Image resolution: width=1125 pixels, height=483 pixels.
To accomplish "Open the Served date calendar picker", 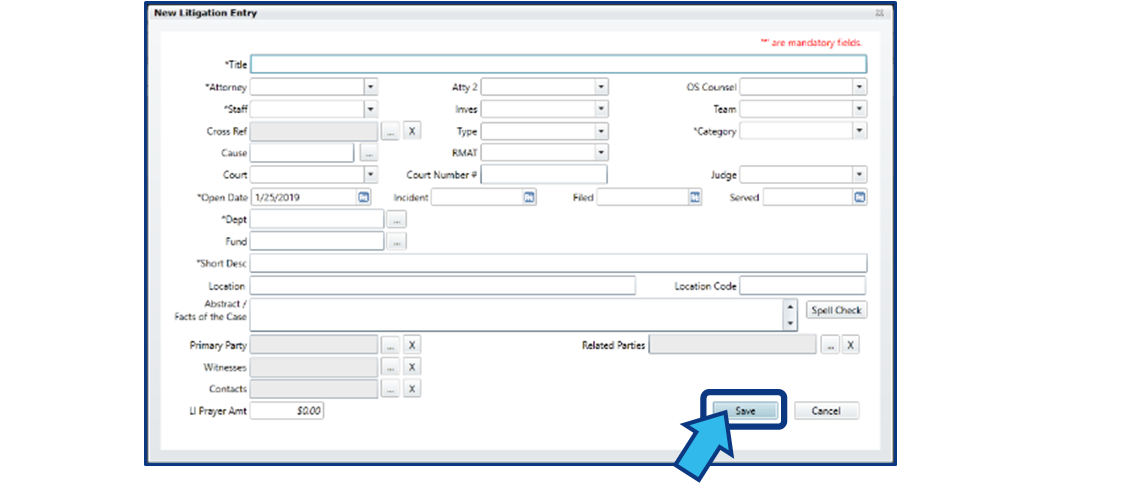I will click(860, 197).
